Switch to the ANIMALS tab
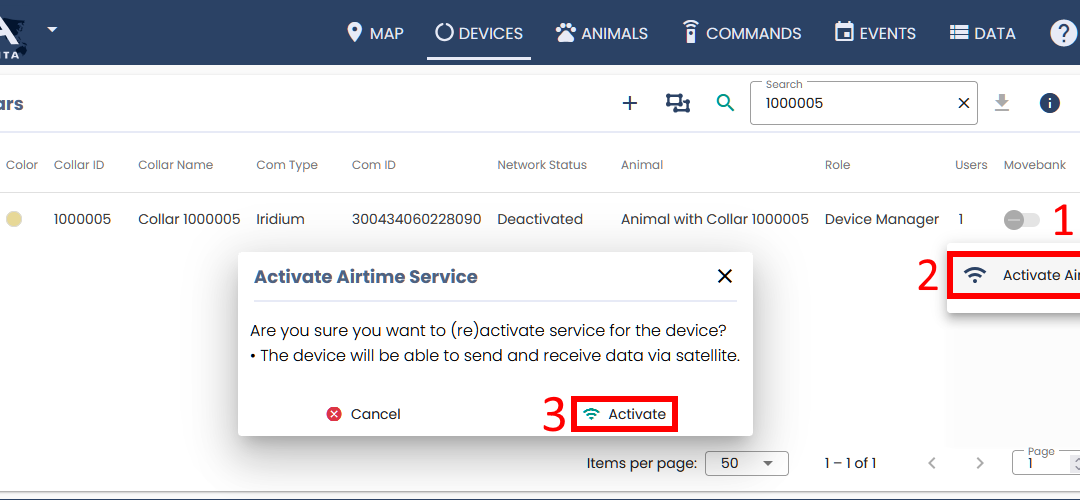Image resolution: width=1080 pixels, height=500 pixels. (602, 33)
